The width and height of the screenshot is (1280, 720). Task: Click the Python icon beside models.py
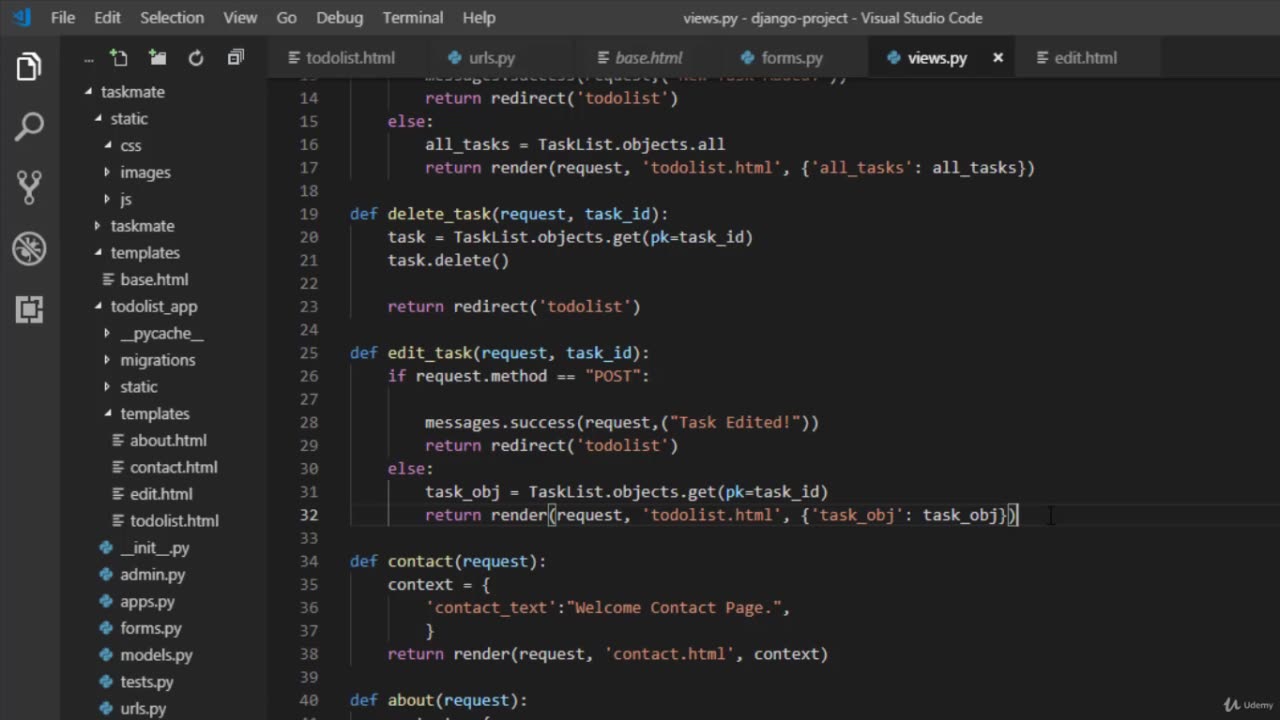(106, 655)
